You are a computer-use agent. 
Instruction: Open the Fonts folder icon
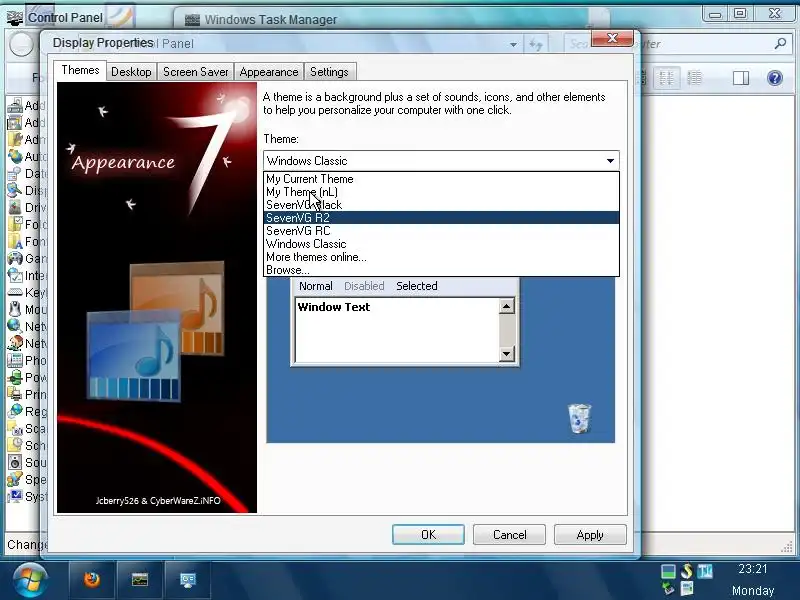click(15, 241)
